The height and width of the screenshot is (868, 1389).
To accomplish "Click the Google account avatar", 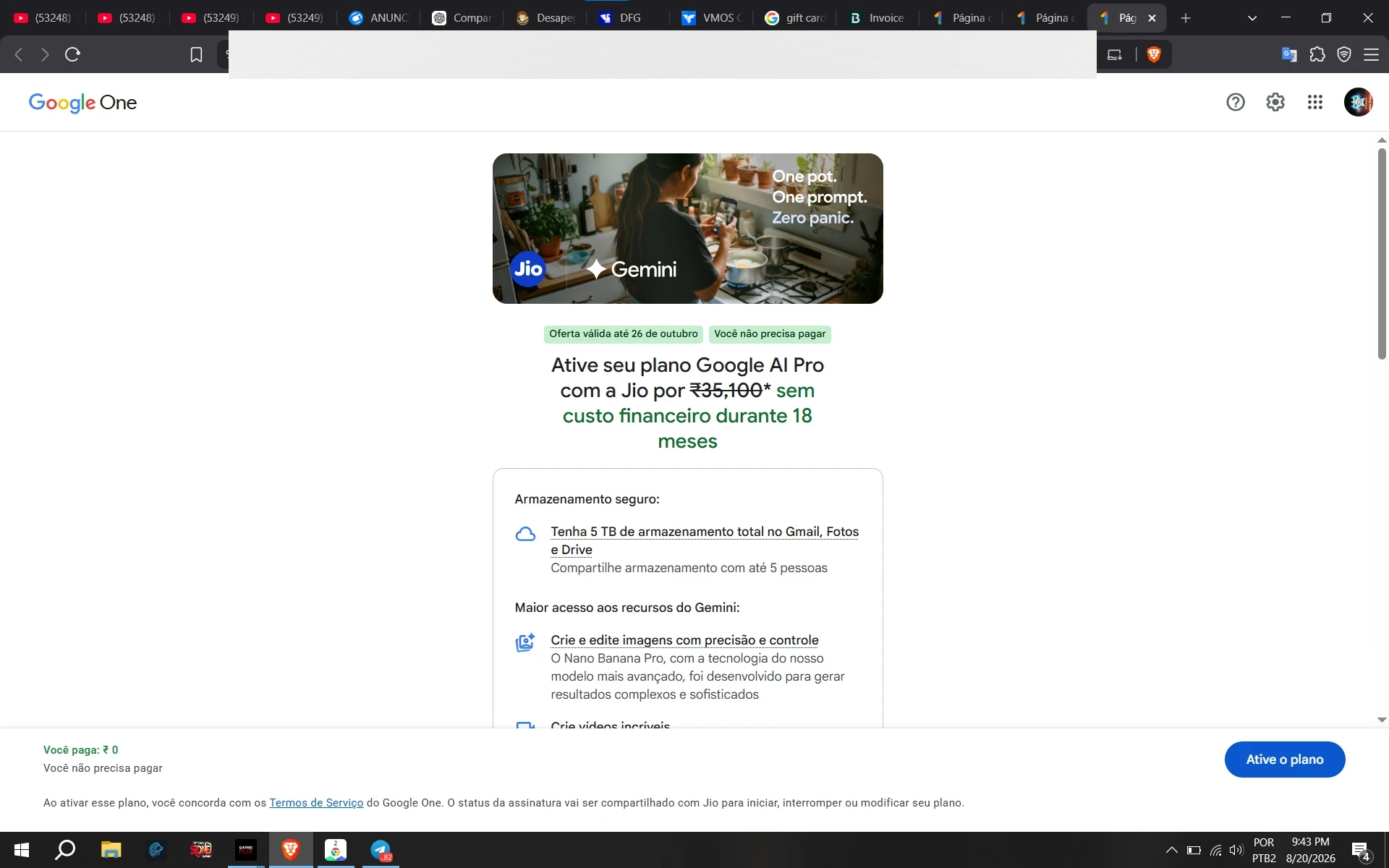I will [1358, 102].
